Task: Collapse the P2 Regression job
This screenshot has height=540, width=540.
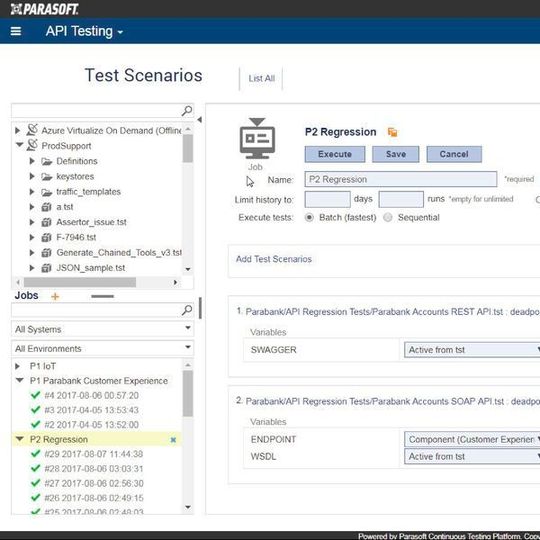Action: [20, 439]
